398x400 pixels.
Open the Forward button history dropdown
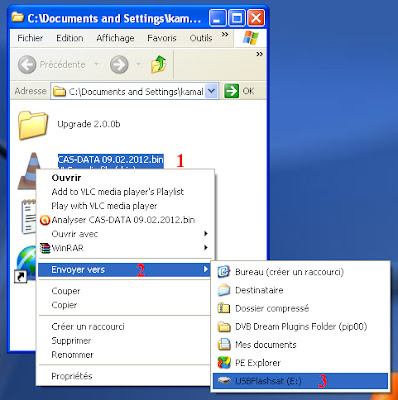[x=138, y=64]
